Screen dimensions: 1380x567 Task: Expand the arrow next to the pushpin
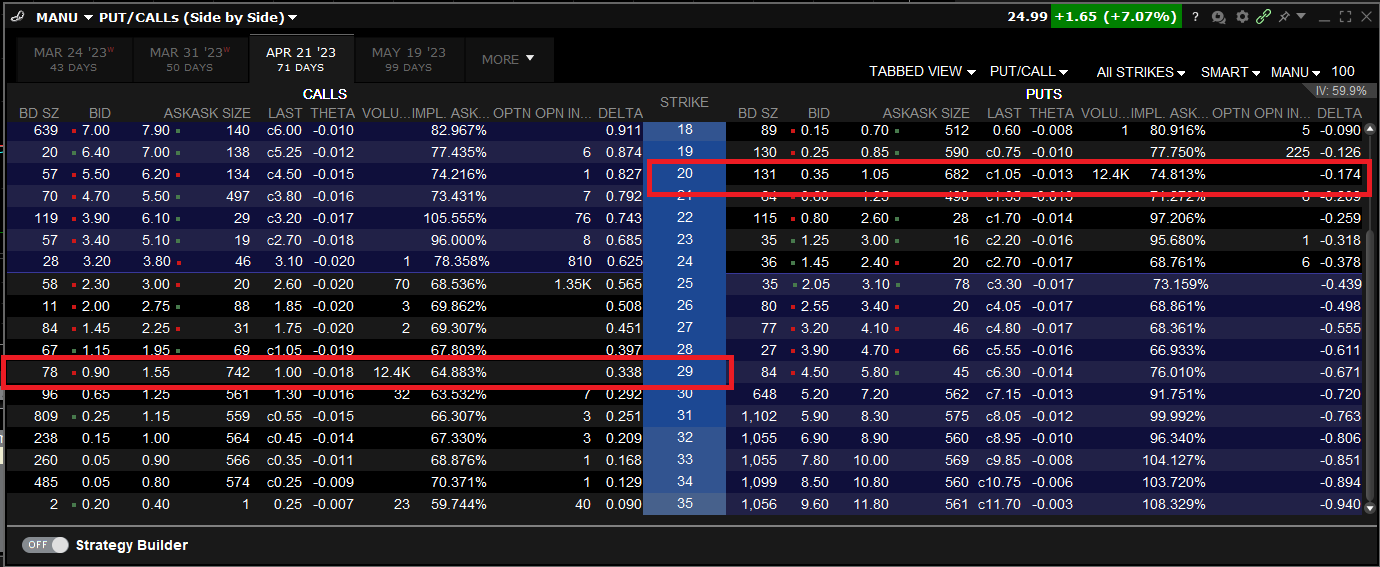coord(1301,17)
